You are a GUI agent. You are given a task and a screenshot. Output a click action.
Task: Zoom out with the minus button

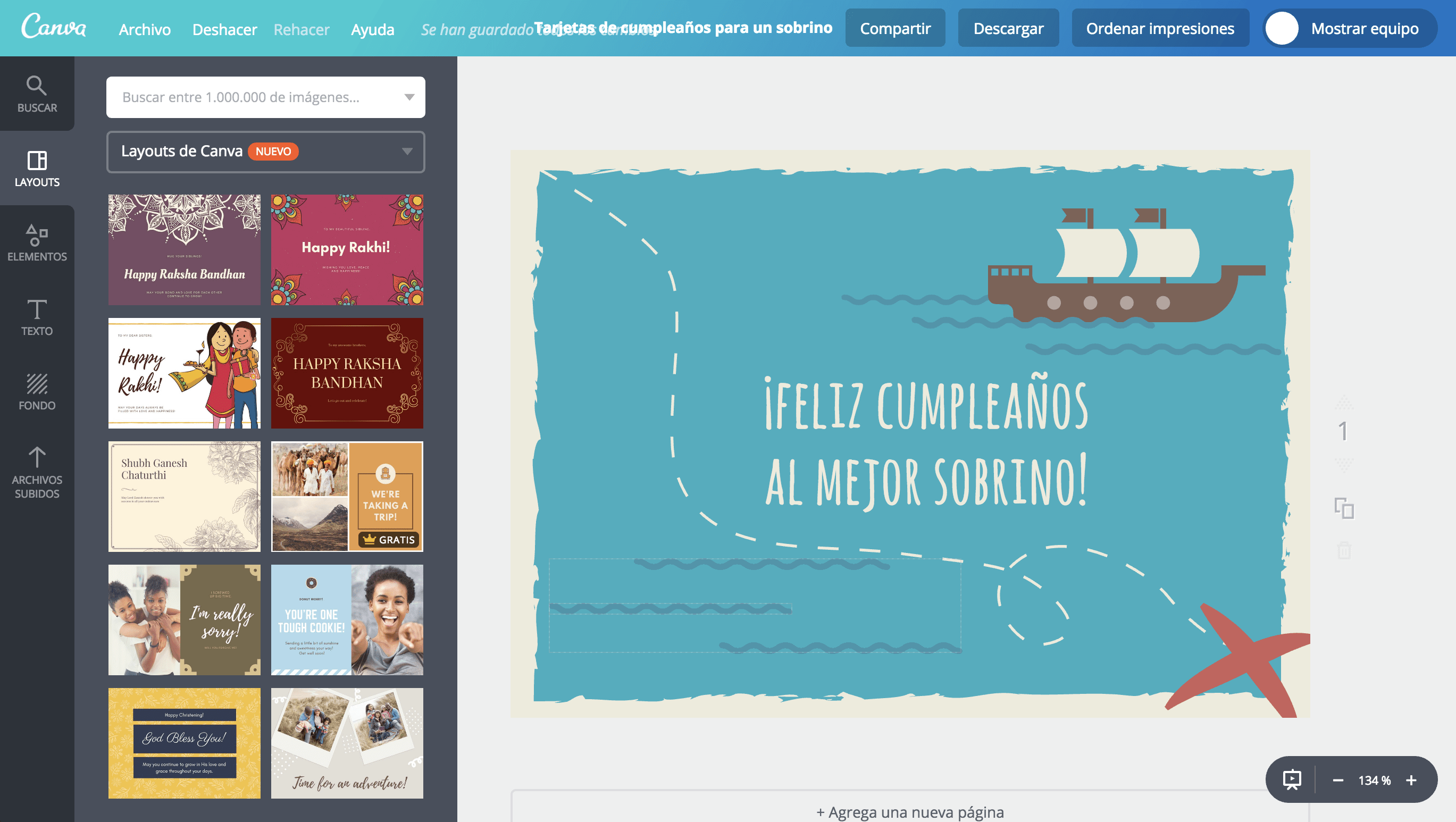[1337, 780]
